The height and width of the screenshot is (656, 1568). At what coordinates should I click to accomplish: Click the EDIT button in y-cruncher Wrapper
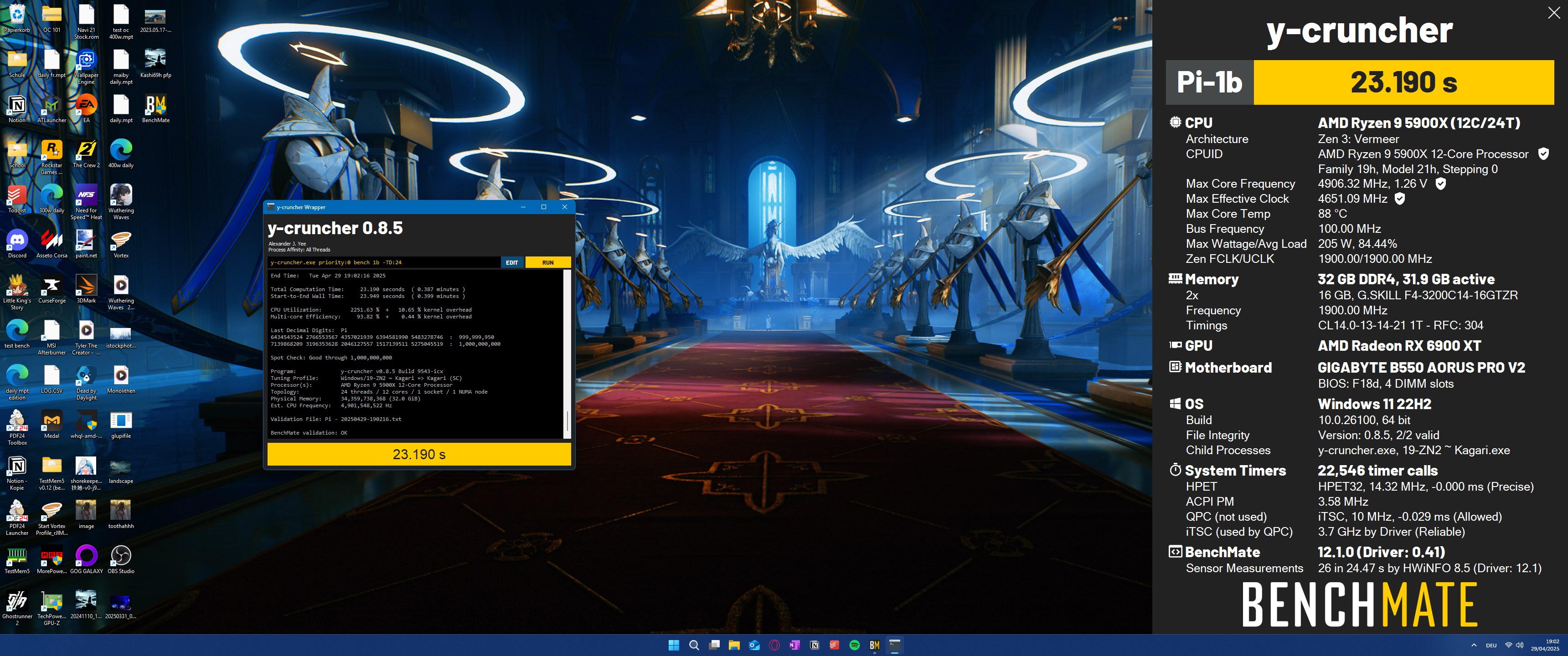point(512,262)
